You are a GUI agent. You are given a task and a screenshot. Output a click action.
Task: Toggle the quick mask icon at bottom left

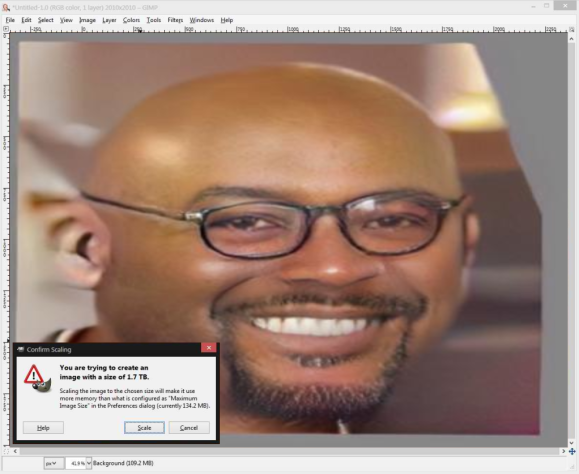coord(6,451)
